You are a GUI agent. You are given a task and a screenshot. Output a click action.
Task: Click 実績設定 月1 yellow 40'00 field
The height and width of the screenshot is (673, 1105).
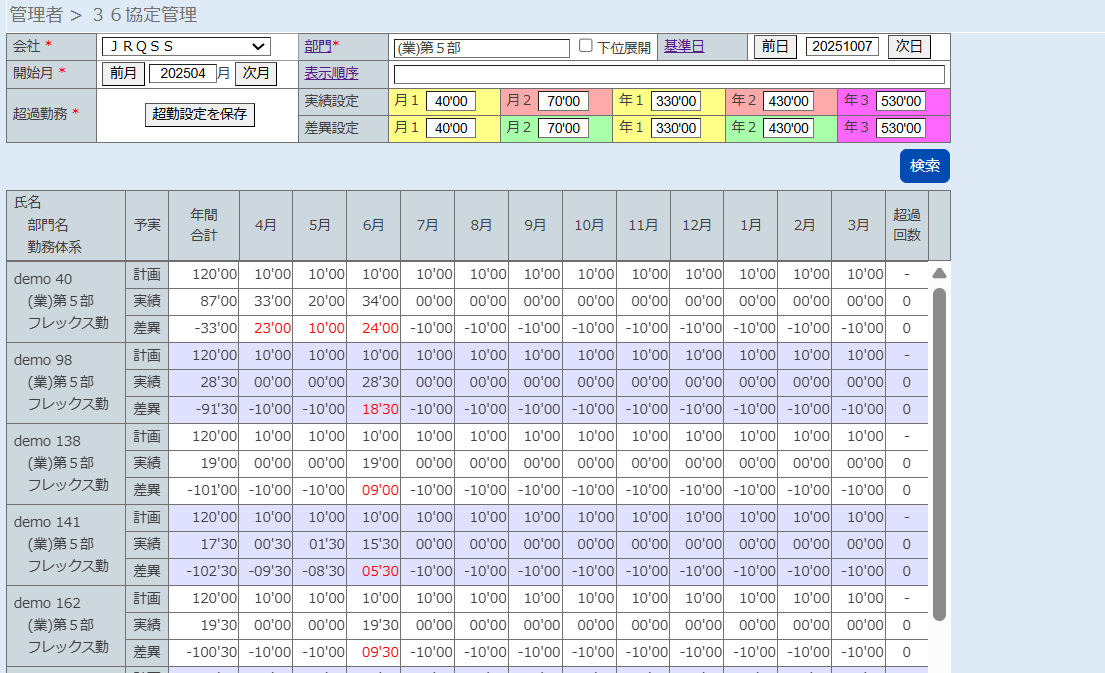coord(451,101)
